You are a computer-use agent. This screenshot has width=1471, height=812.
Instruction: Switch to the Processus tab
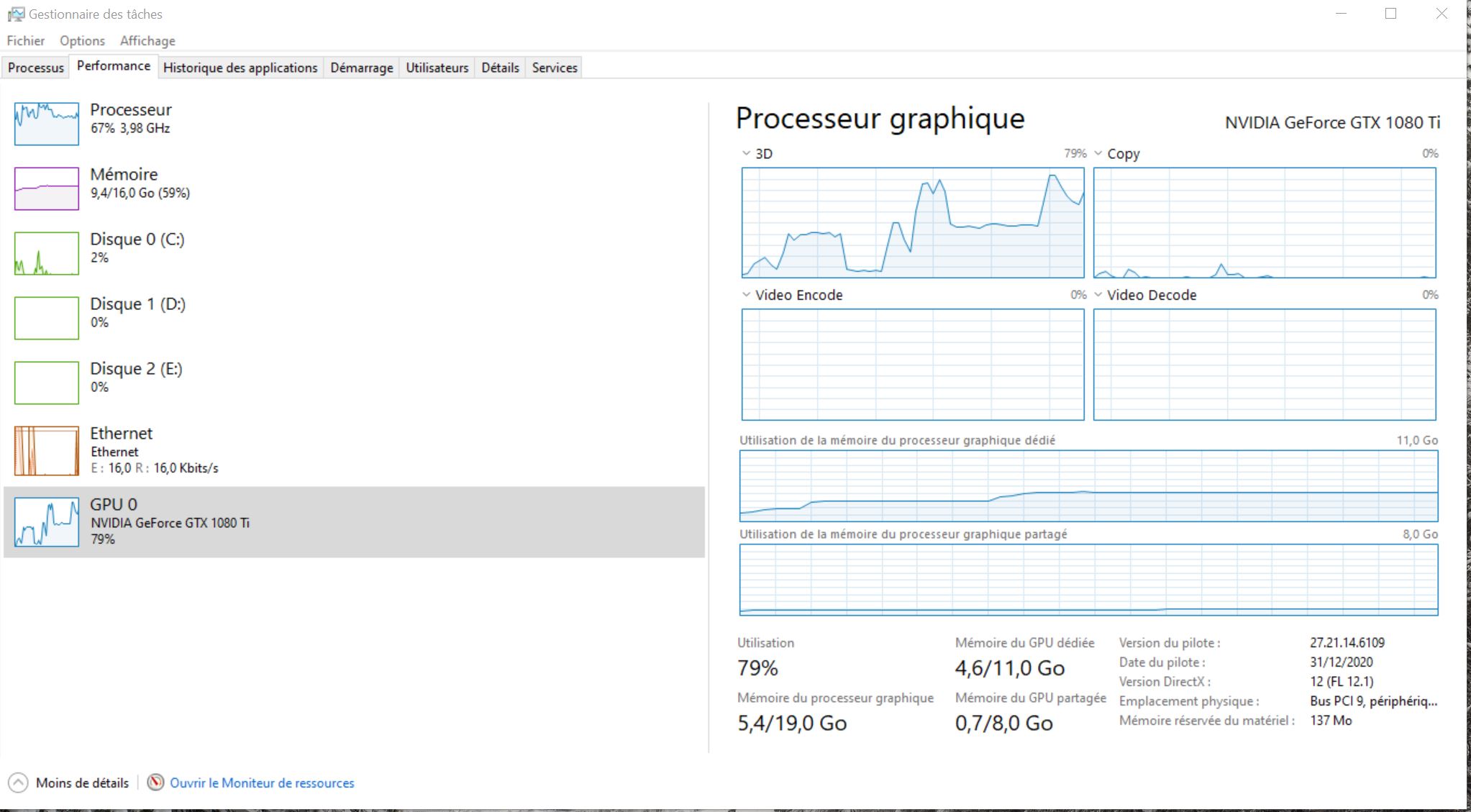click(36, 68)
